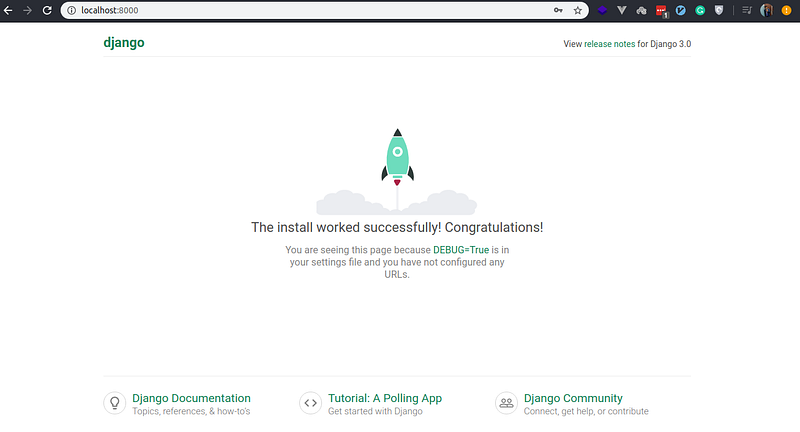This screenshot has height=432, width=800.
Task: Follow the DEBUG=True link
Action: pos(461,250)
